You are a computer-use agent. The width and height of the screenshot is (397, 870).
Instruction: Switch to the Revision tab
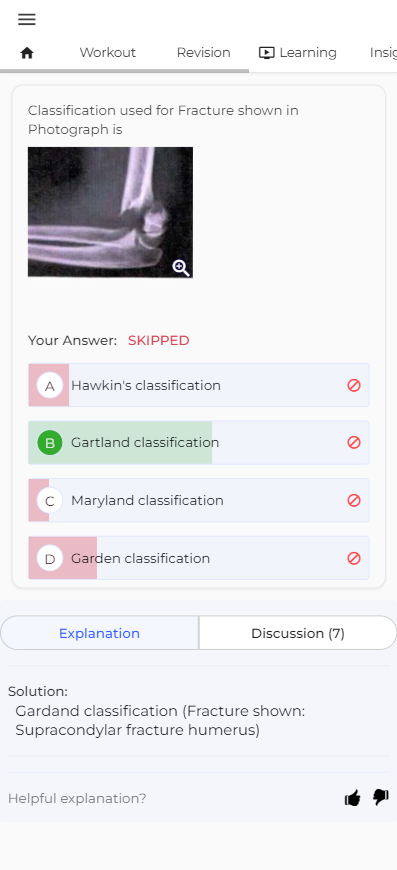tap(203, 53)
